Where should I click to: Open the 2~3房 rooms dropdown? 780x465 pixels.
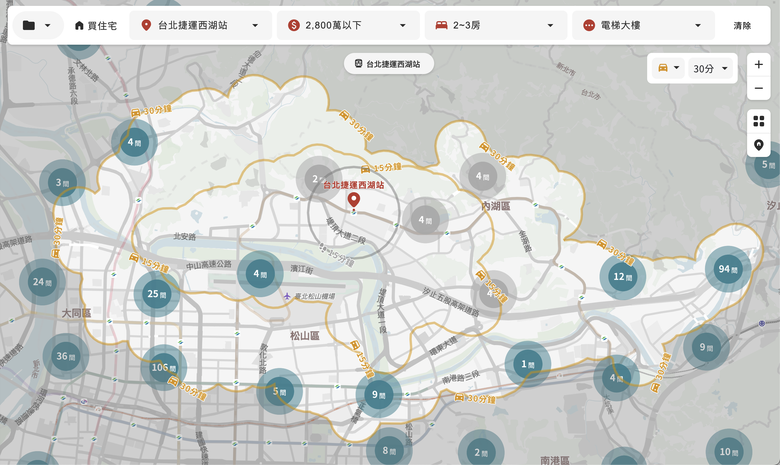tap(495, 25)
